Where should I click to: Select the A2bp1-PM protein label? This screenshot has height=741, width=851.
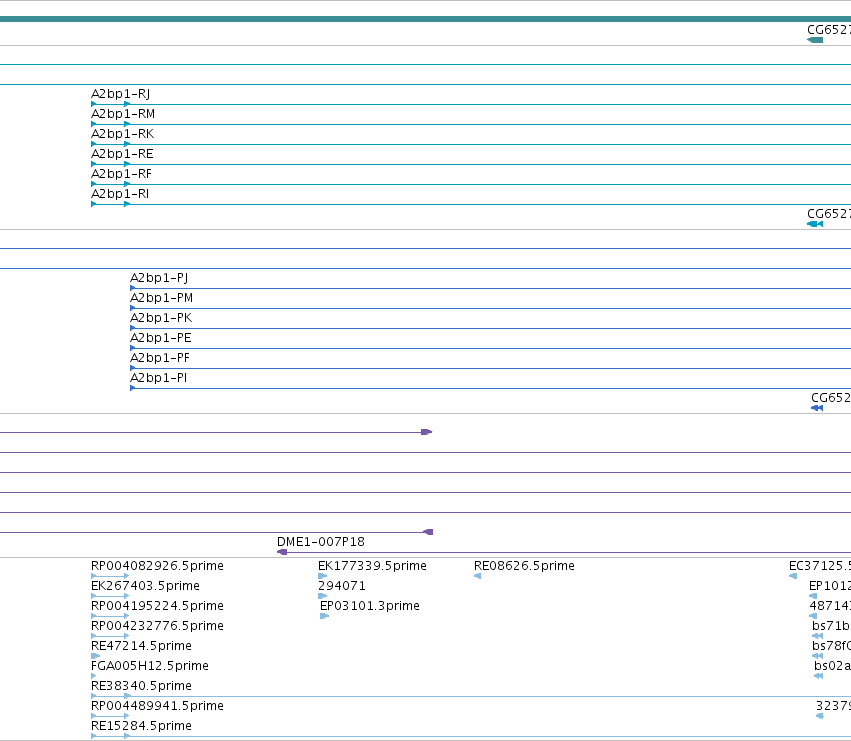point(161,298)
